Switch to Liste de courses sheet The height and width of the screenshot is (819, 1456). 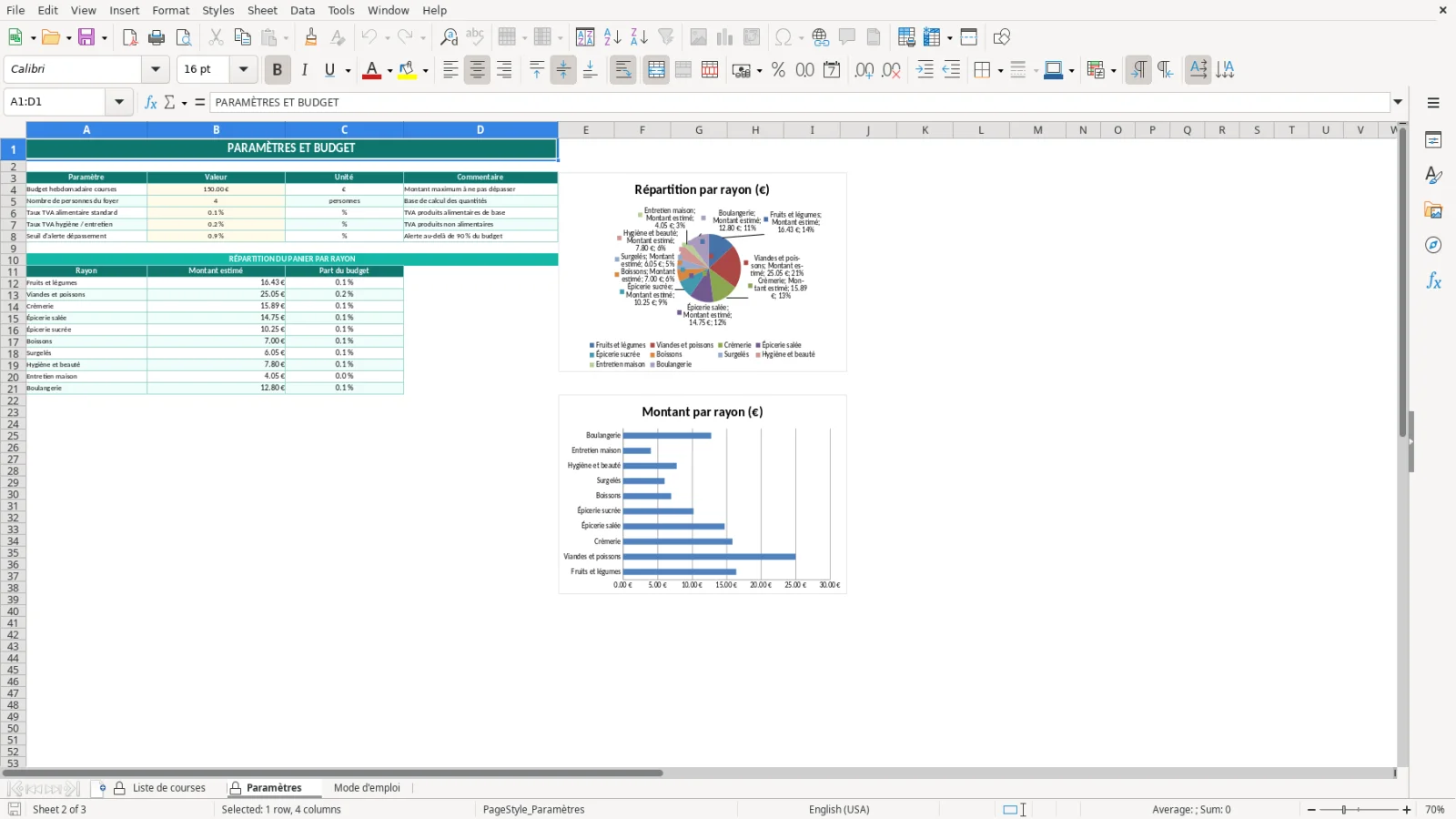pyautogui.click(x=169, y=788)
